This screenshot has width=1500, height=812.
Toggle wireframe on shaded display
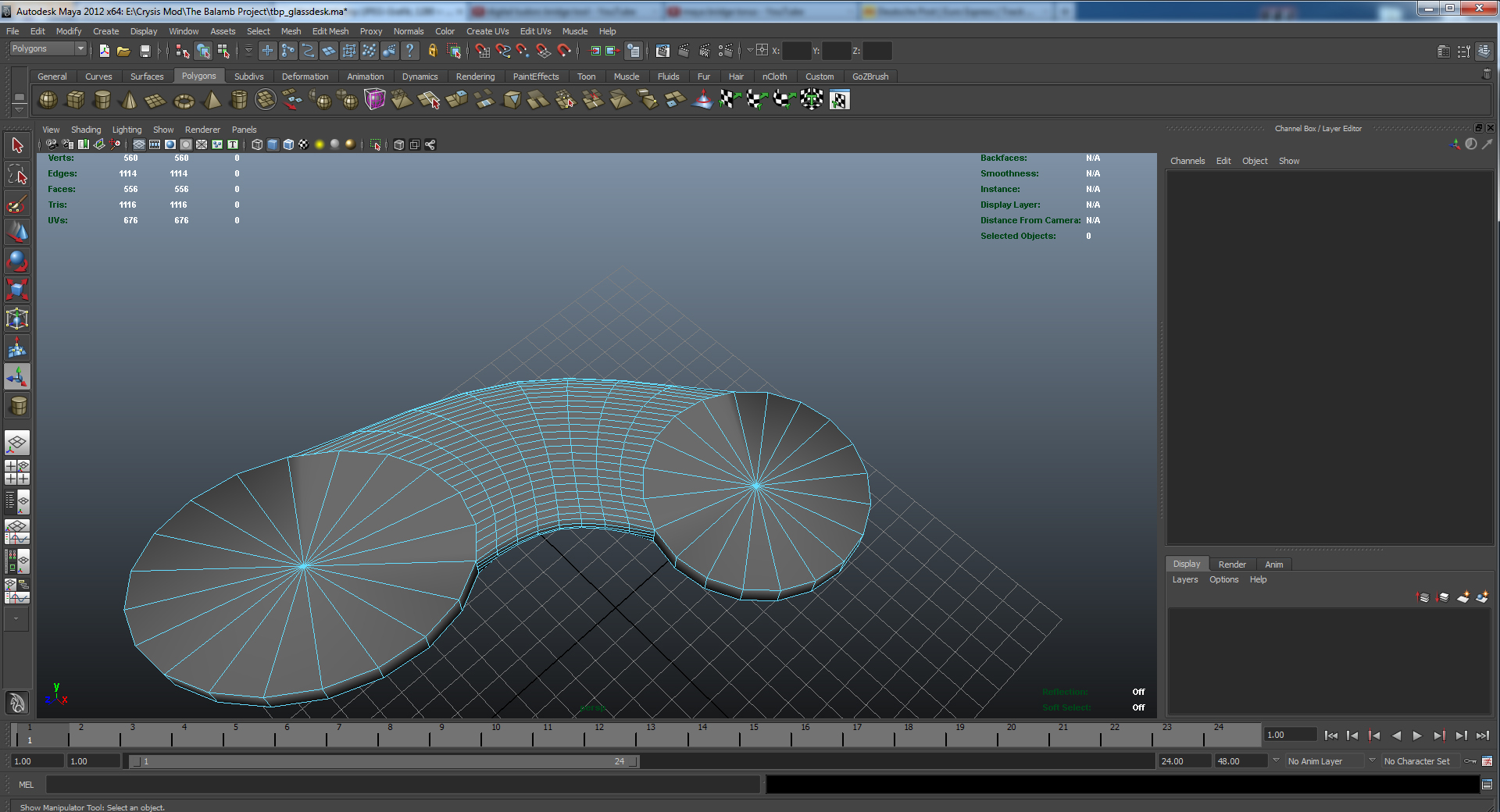click(288, 144)
